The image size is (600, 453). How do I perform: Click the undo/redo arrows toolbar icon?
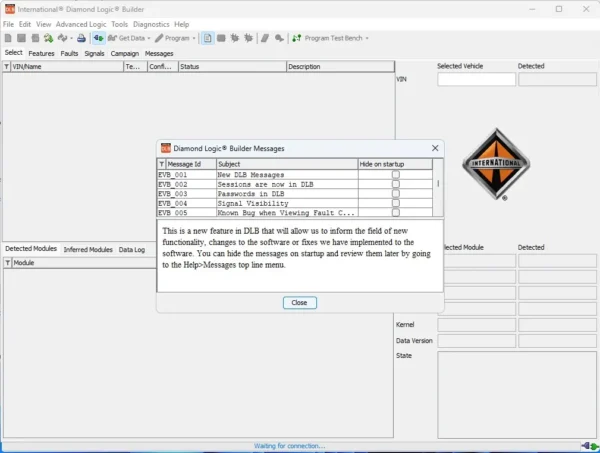pyautogui.click(x=62, y=38)
